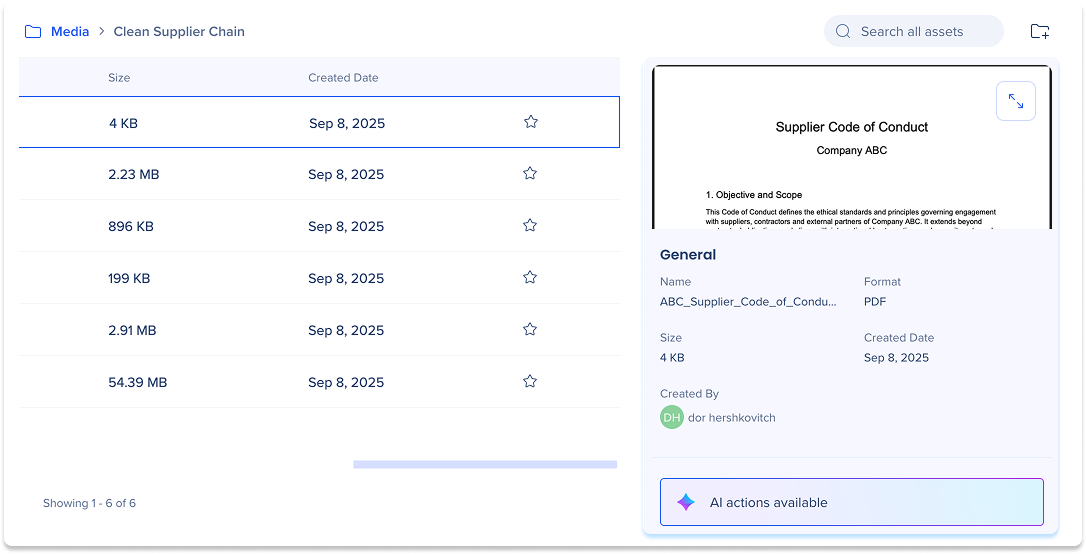Image resolution: width=1086 pixels, height=554 pixels.
Task: Favorite the 54.39 MB asset
Action: [x=530, y=382]
